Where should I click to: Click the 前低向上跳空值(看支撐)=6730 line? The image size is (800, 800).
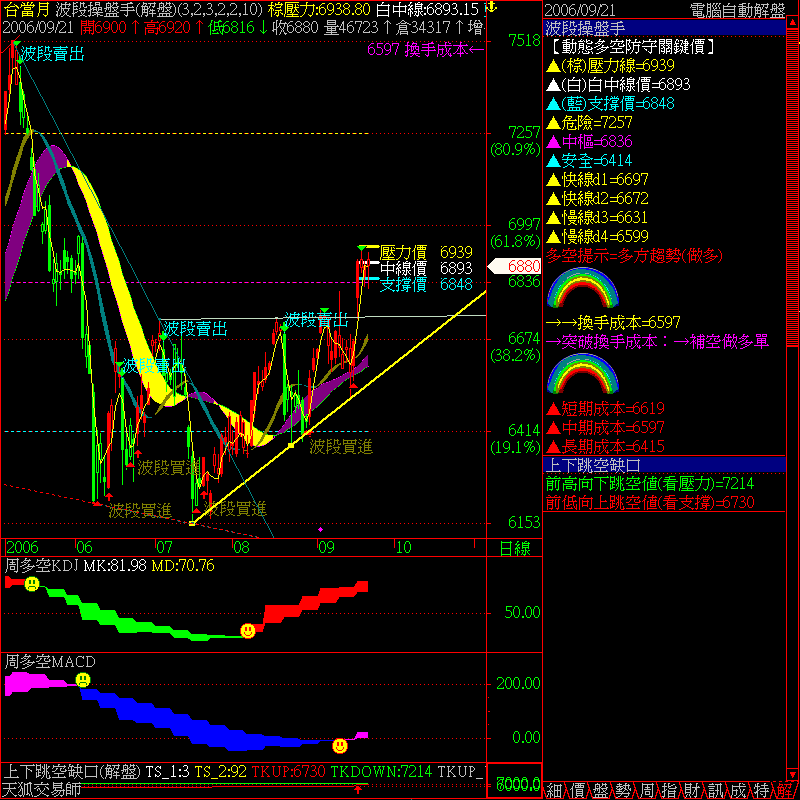point(650,503)
